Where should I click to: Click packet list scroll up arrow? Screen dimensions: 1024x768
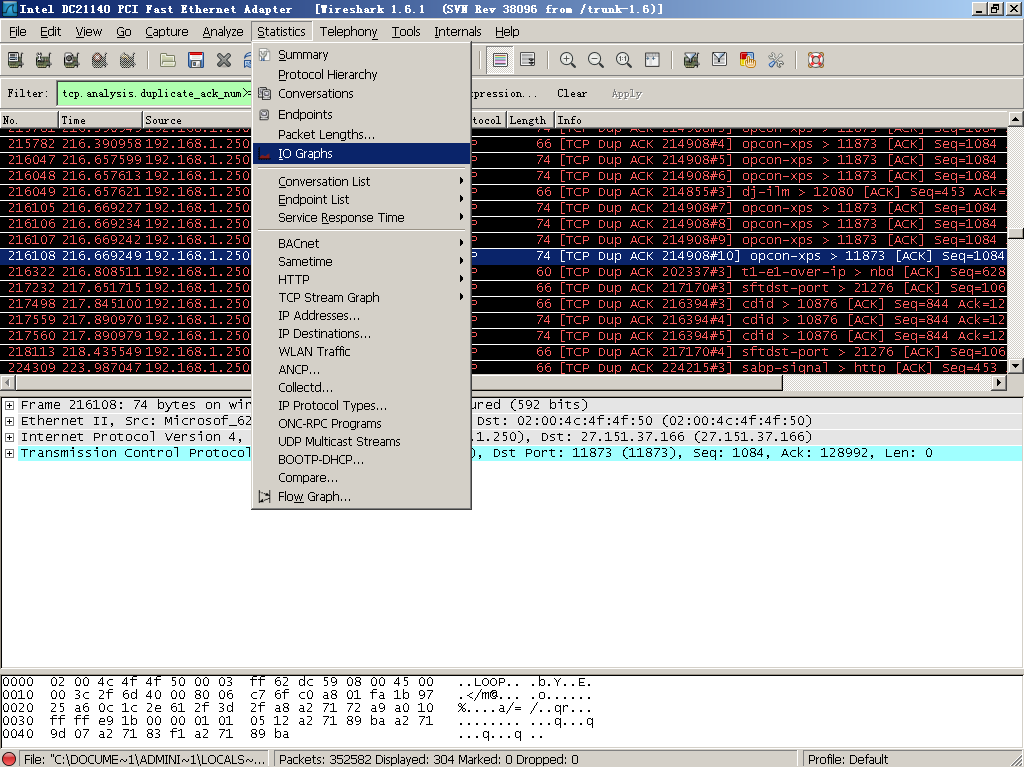1016,119
